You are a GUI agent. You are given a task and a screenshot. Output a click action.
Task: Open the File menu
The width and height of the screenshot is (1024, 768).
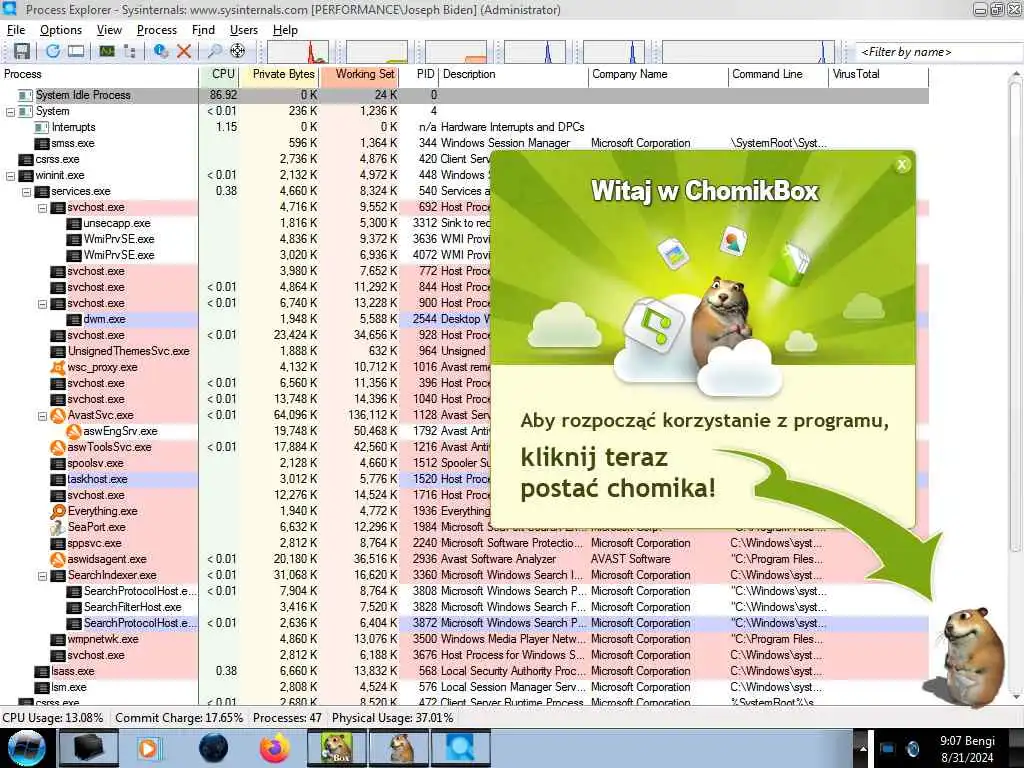[x=16, y=30]
